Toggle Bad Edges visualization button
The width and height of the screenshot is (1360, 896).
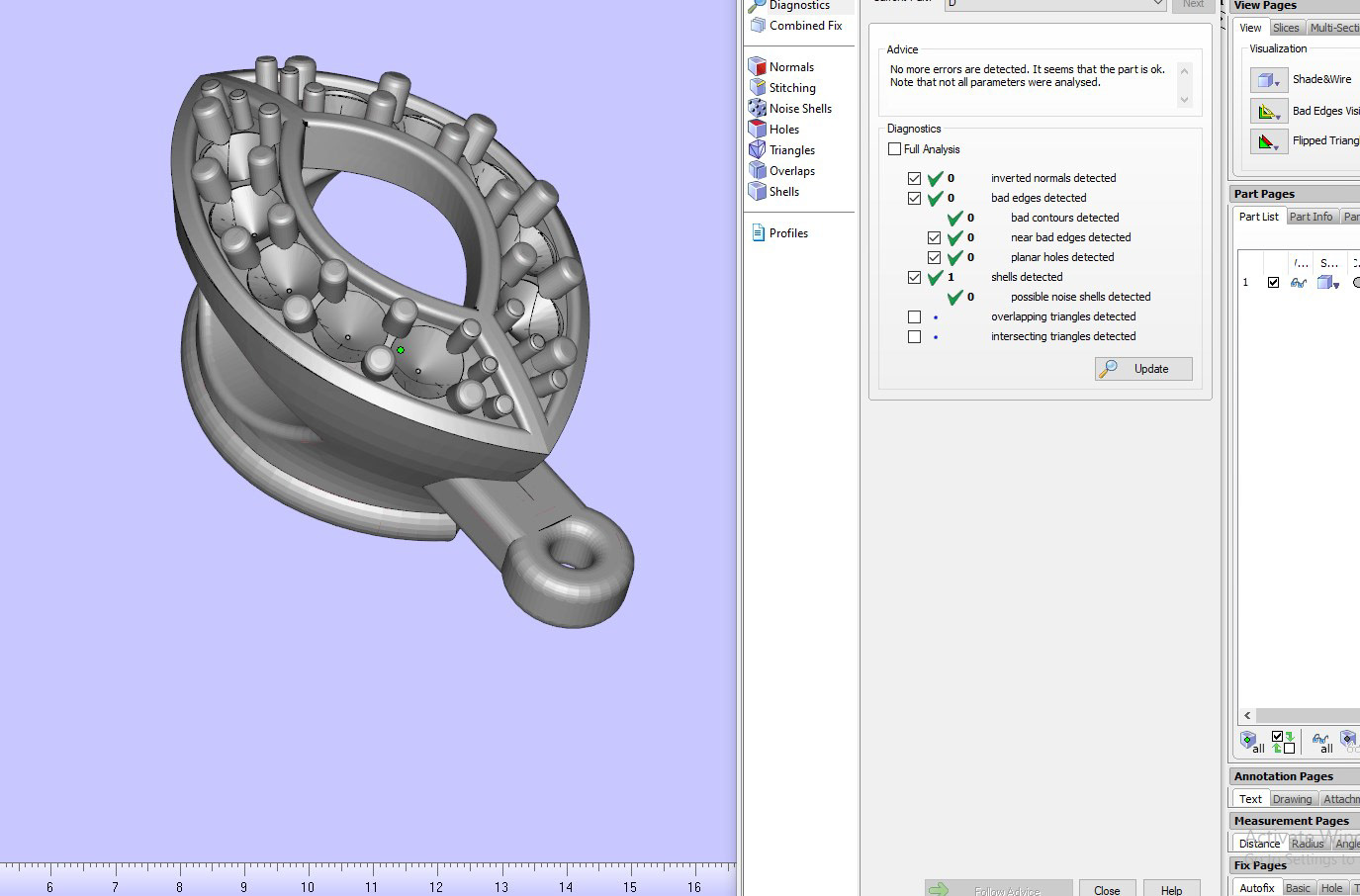point(1268,111)
